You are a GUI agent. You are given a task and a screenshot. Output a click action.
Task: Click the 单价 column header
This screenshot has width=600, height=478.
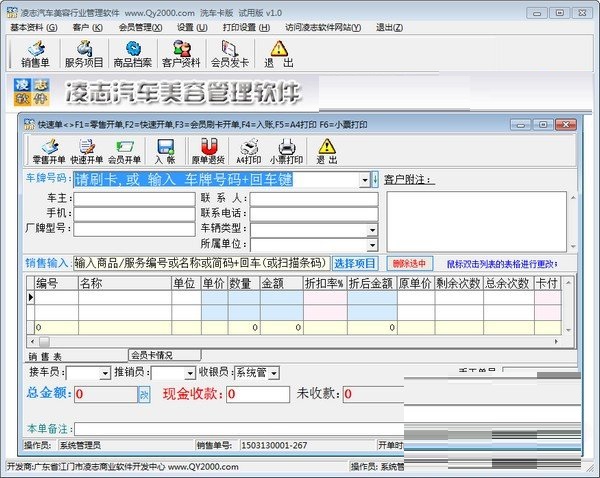tap(214, 283)
